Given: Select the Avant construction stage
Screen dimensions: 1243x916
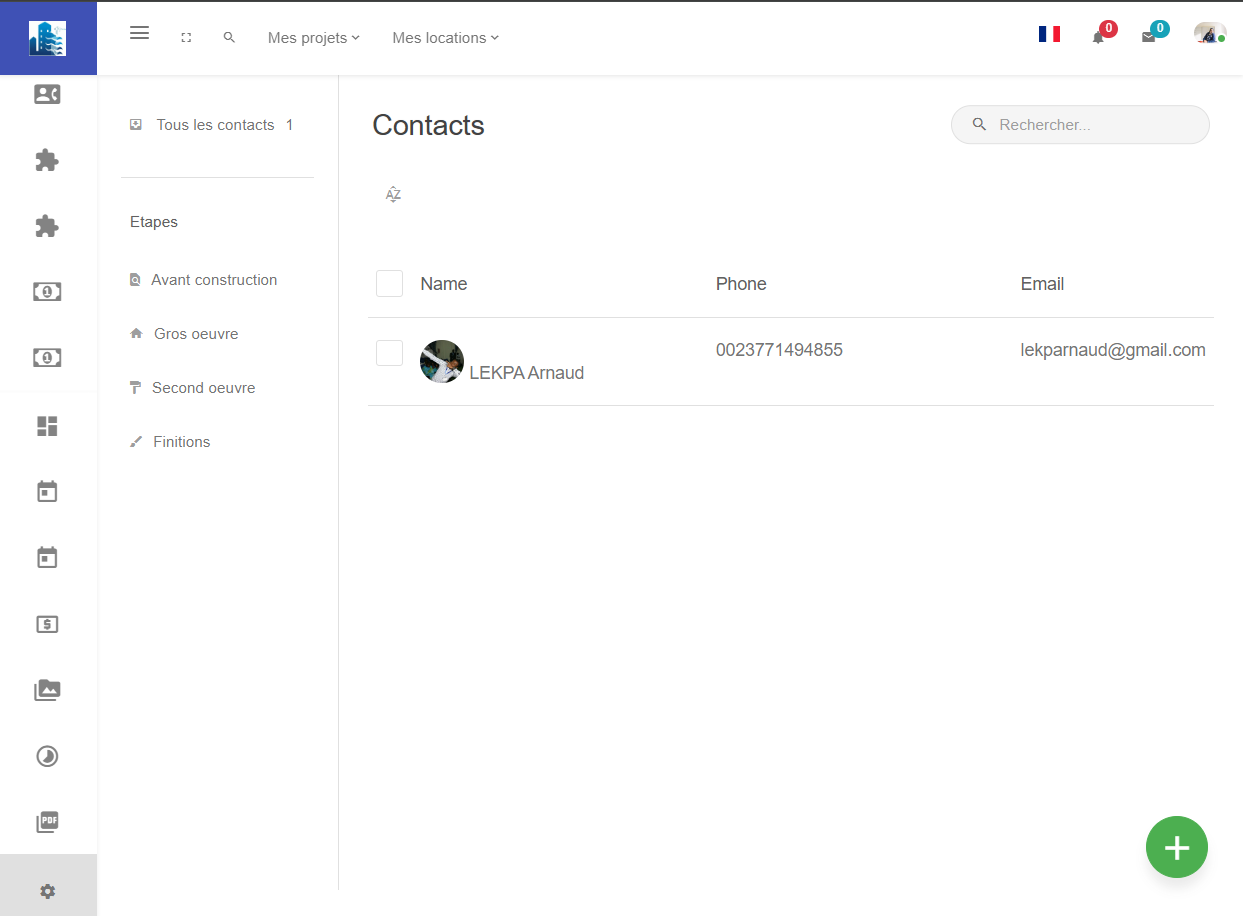Looking at the screenshot, I should 213,280.
